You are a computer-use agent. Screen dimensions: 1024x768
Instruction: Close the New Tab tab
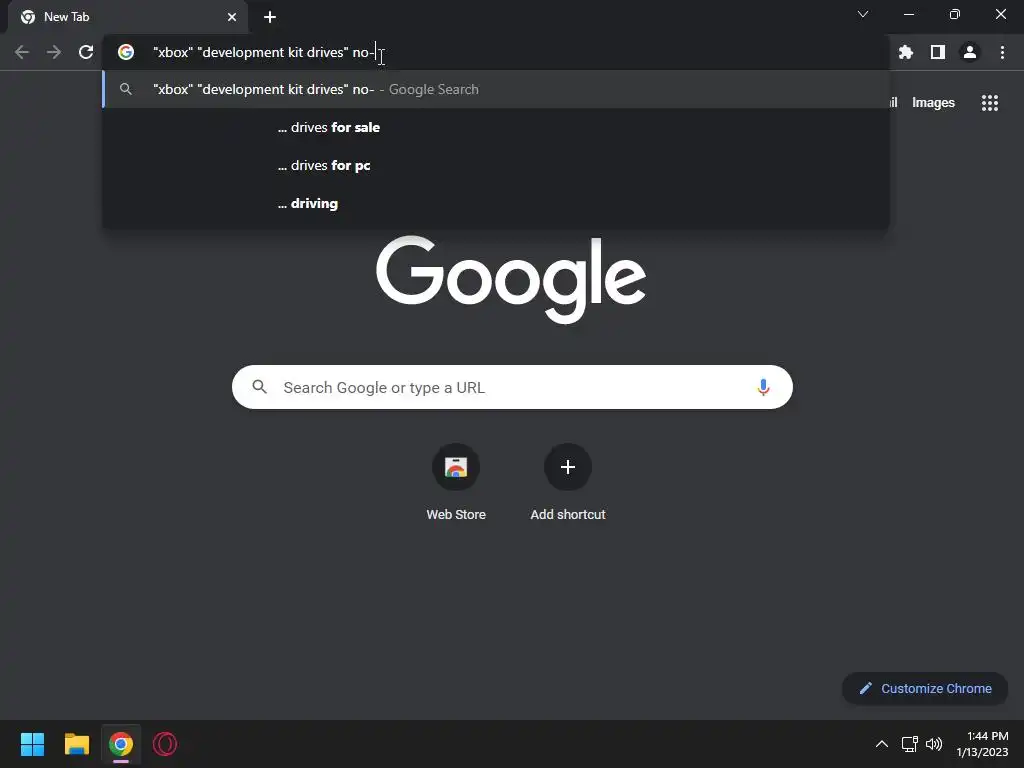pos(232,17)
